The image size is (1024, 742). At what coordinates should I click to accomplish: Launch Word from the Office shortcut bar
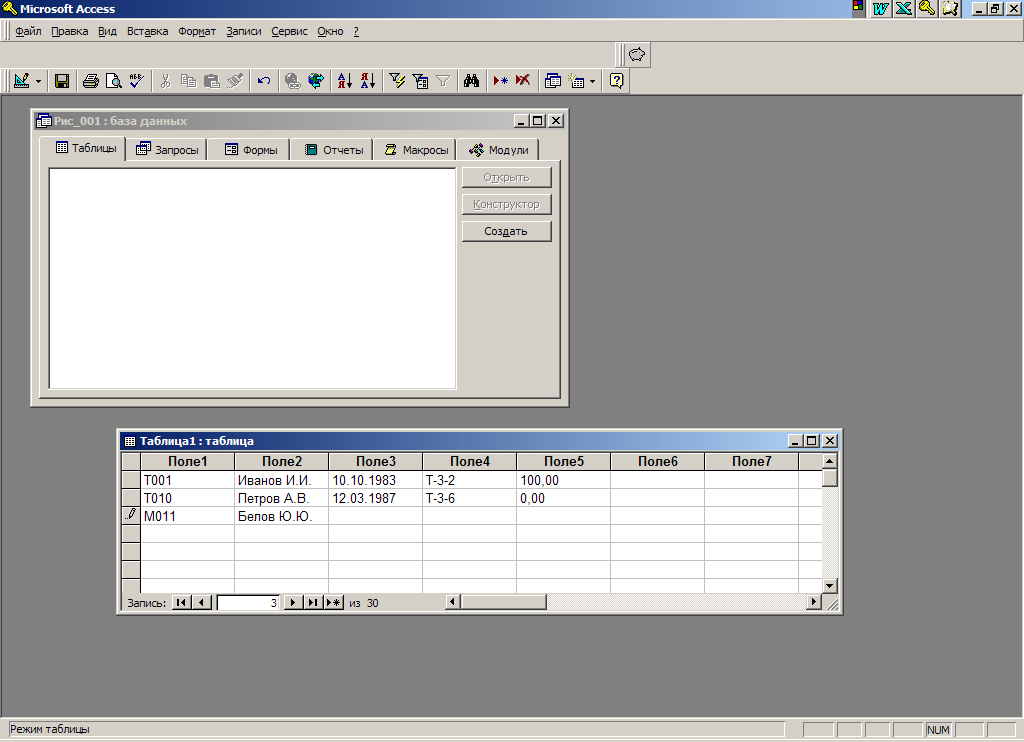[x=880, y=8]
